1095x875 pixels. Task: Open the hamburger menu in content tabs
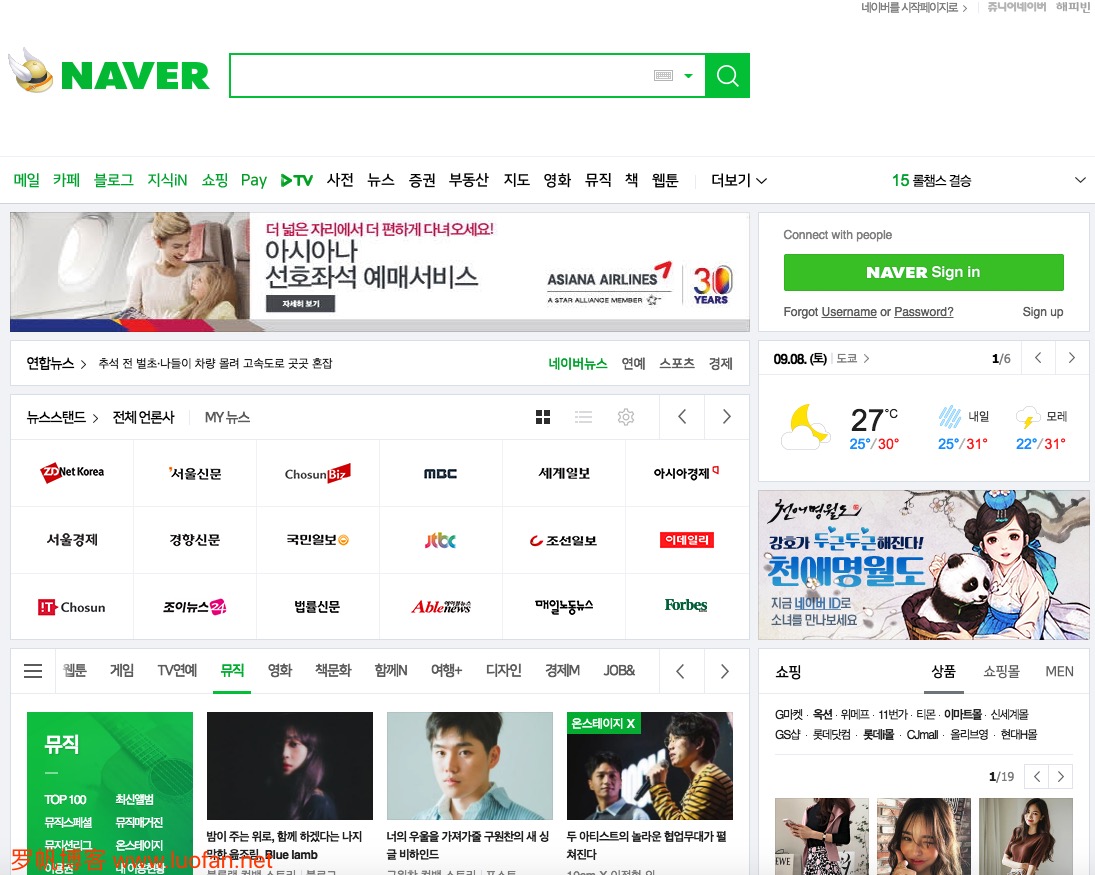pos(33,671)
